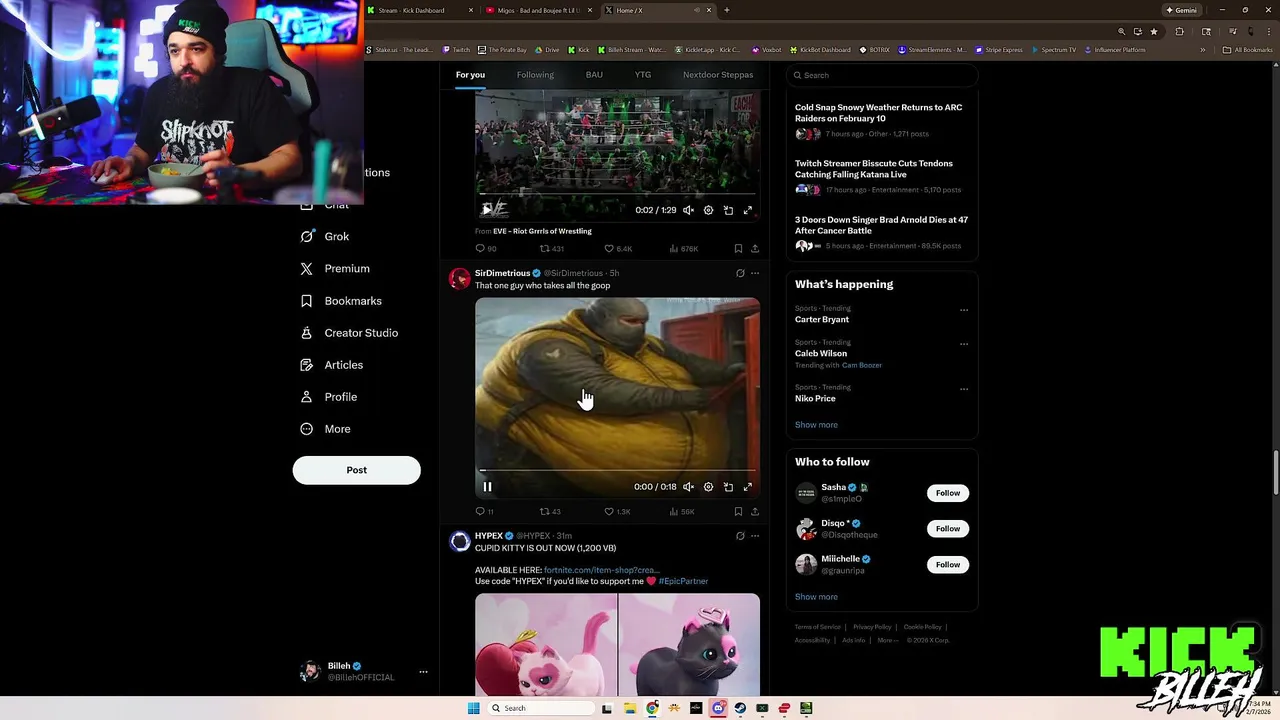This screenshot has height=720, width=1280.
Task: Enable picture-in-picture on SirDimetrious video
Action: 728,487
